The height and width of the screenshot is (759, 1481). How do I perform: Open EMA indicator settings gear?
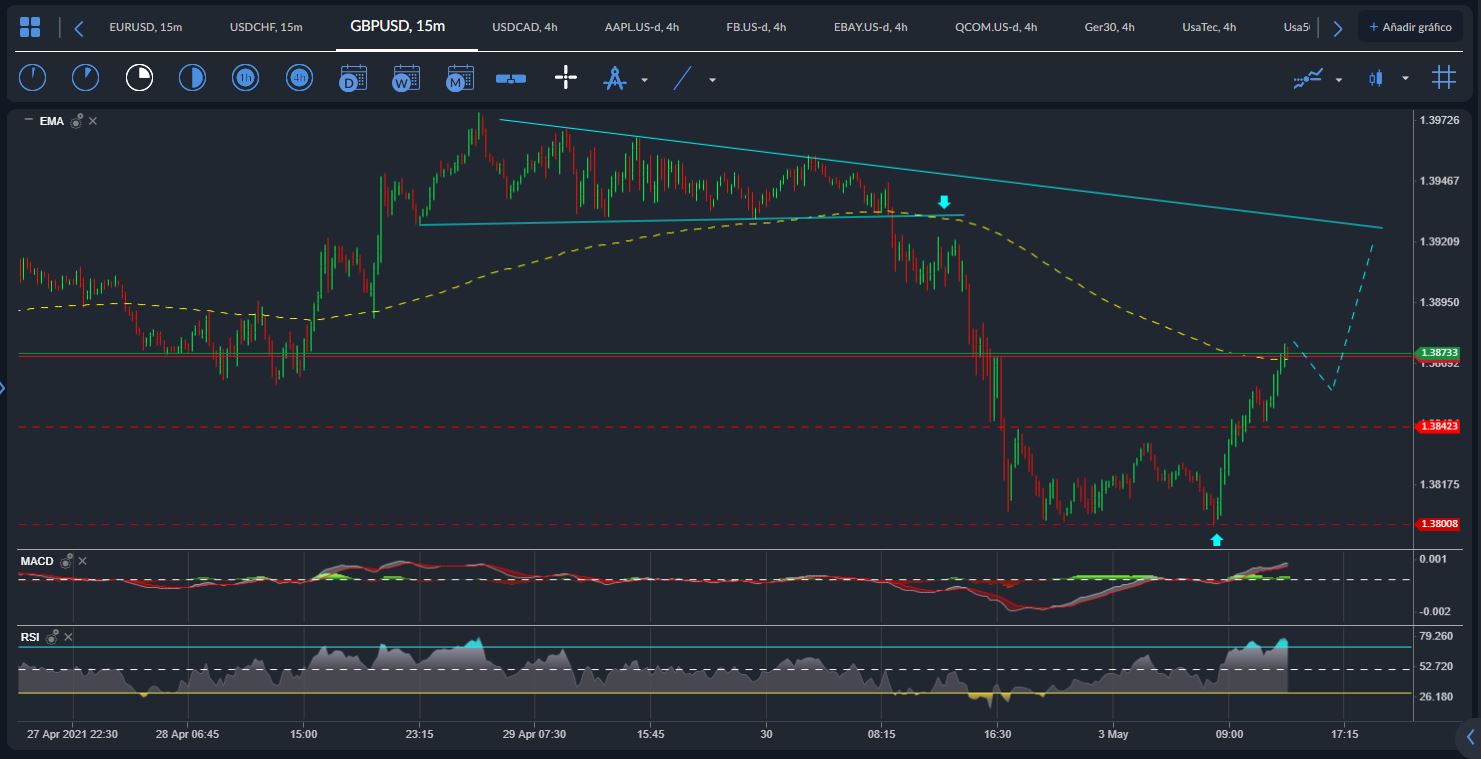pyautogui.click(x=76, y=121)
